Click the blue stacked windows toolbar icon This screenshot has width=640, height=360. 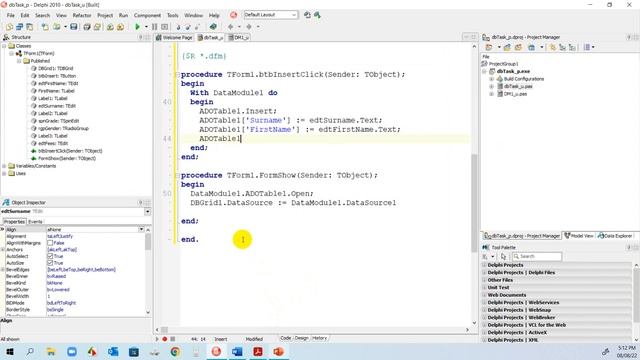[x=19, y=27]
